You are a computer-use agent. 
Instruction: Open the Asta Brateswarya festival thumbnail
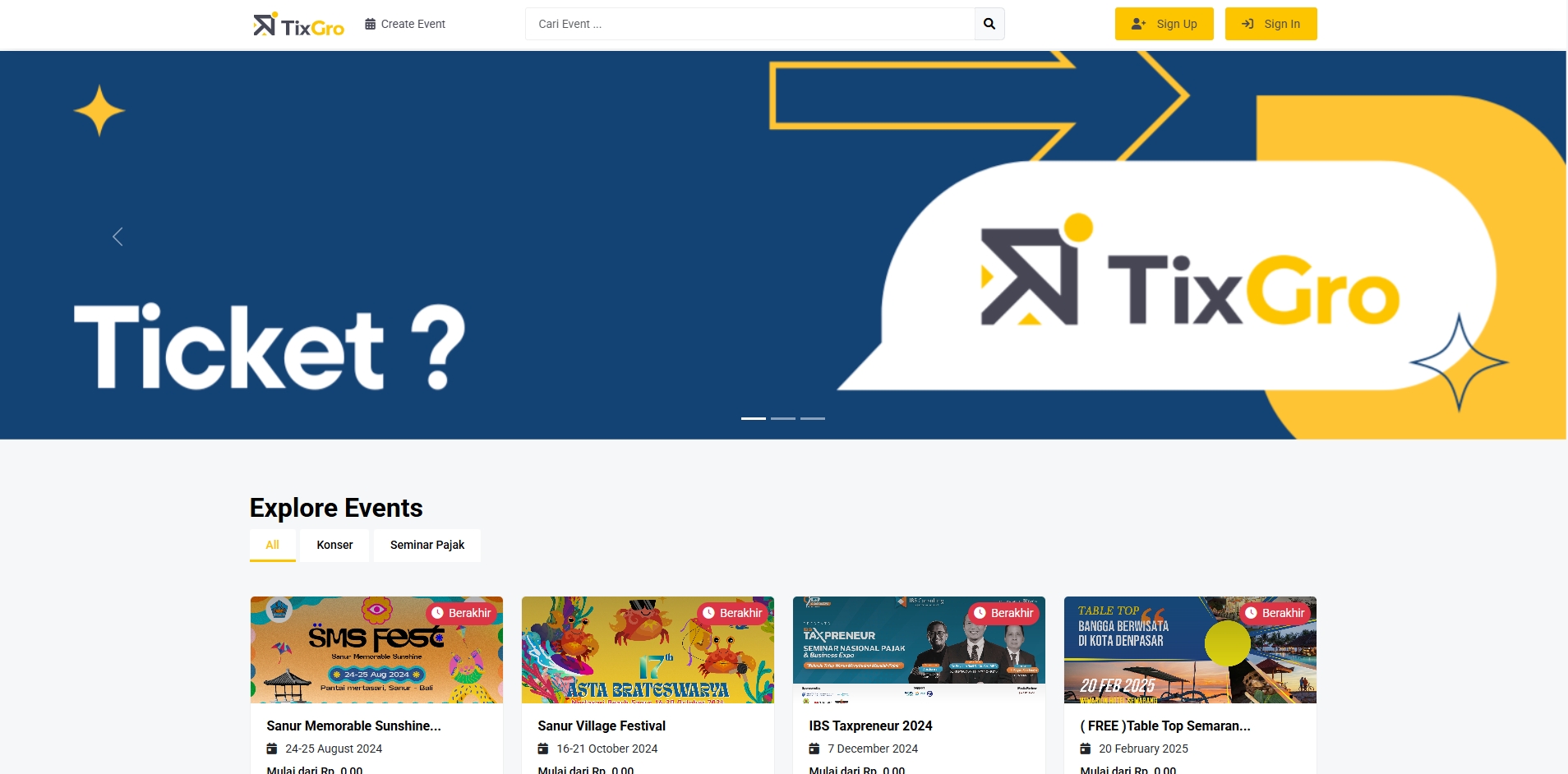648,650
